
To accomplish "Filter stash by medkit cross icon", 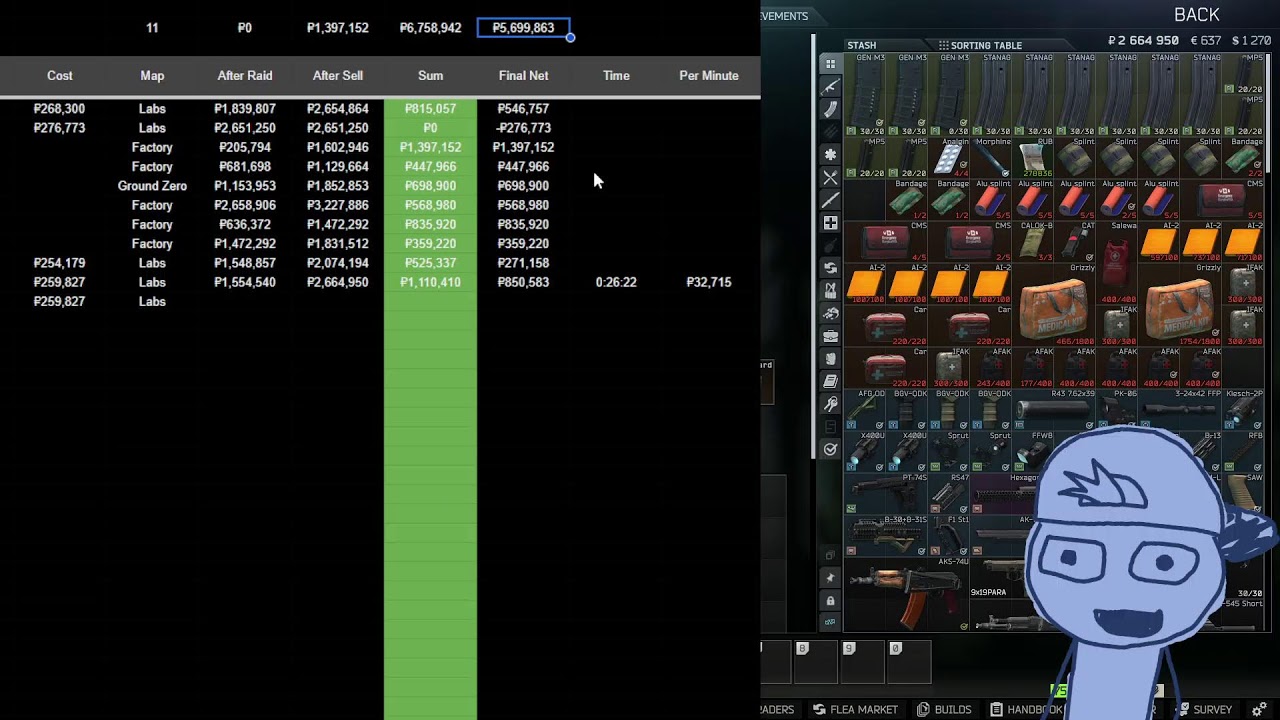I will pos(830,223).
